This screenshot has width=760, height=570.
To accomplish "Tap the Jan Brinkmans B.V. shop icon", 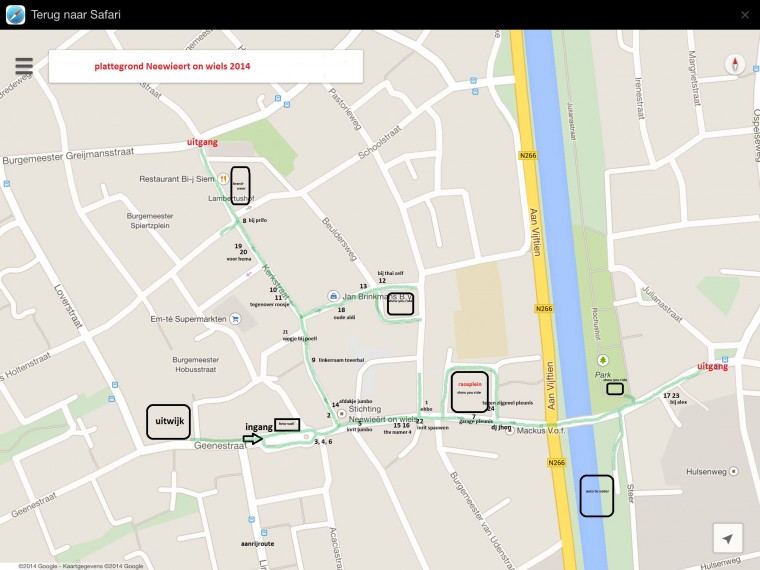I will (333, 296).
